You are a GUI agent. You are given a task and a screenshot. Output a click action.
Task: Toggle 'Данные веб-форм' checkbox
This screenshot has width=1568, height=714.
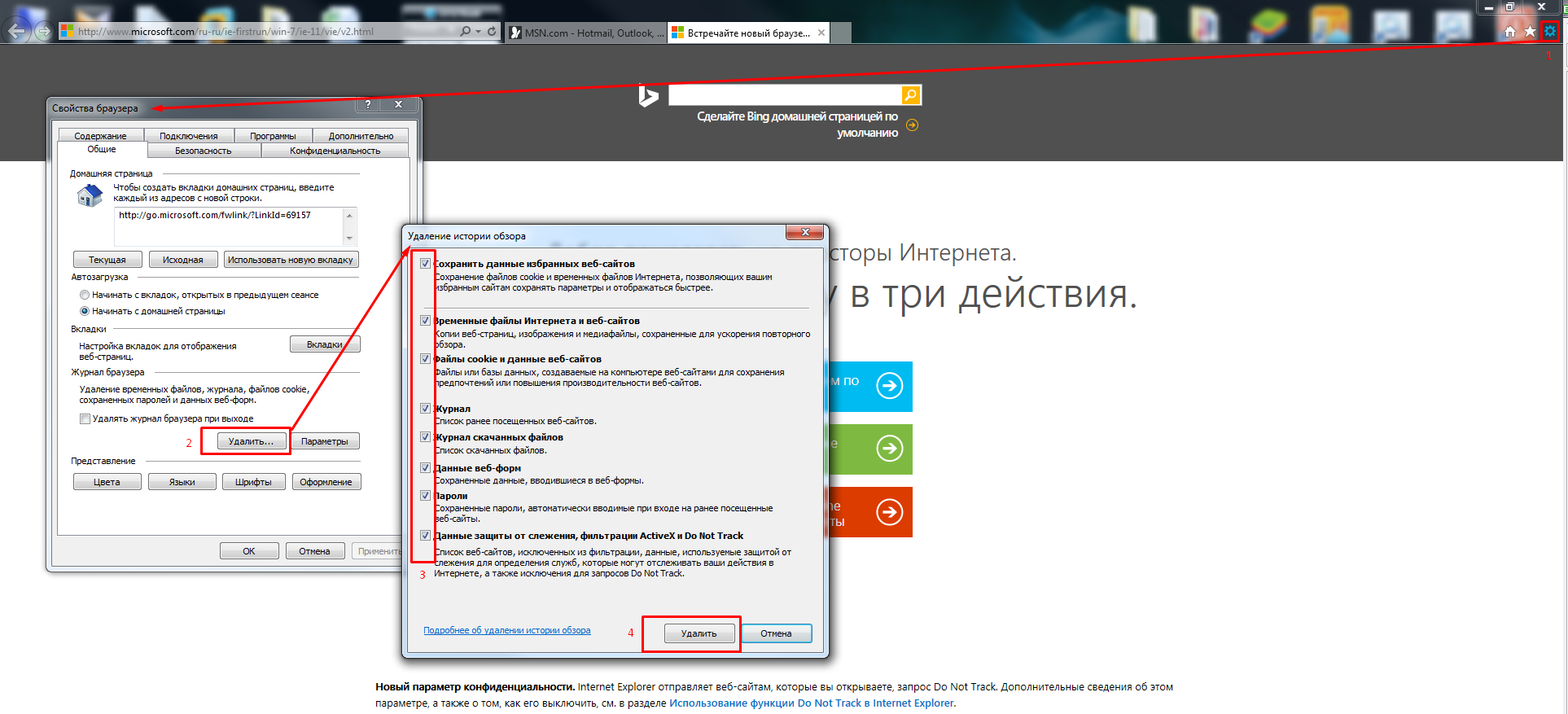tap(425, 468)
